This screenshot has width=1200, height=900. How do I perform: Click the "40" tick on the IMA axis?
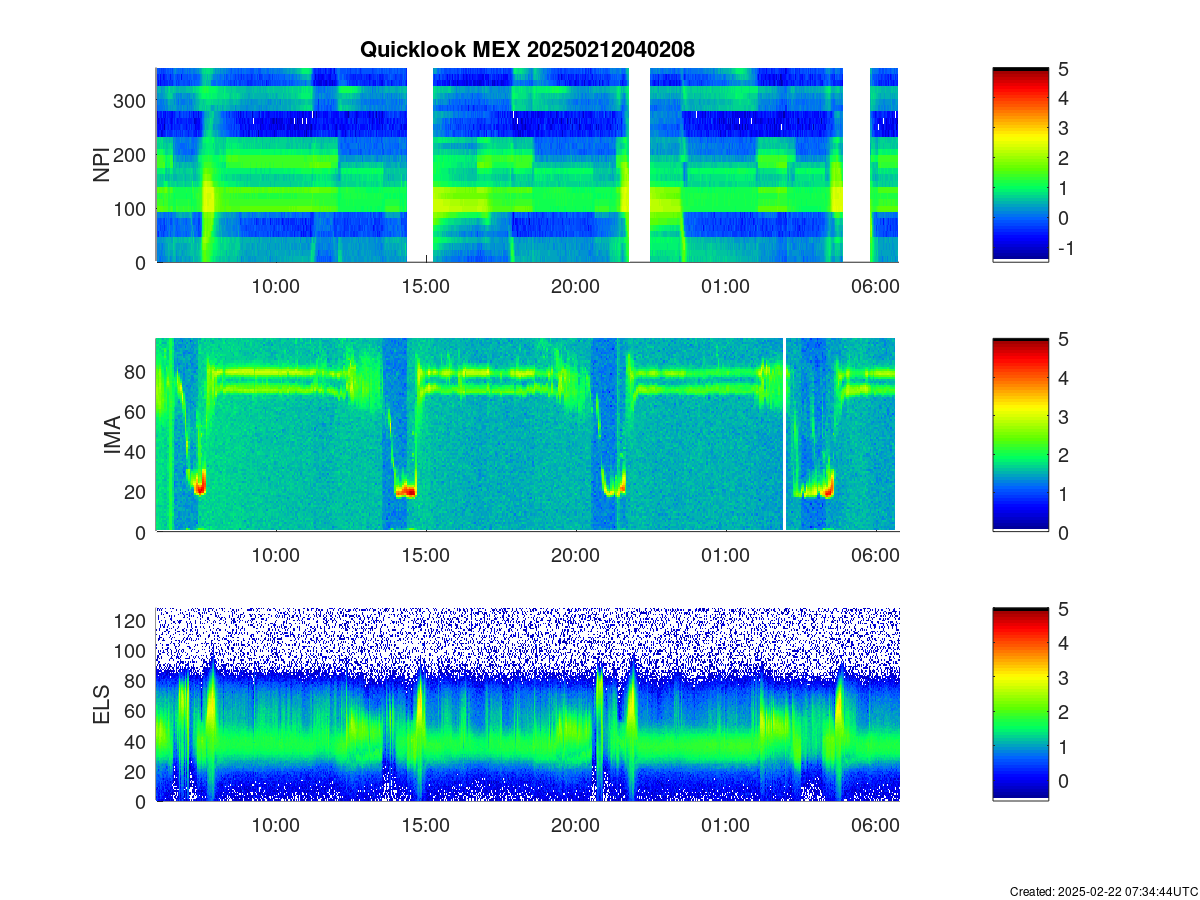coord(136,452)
